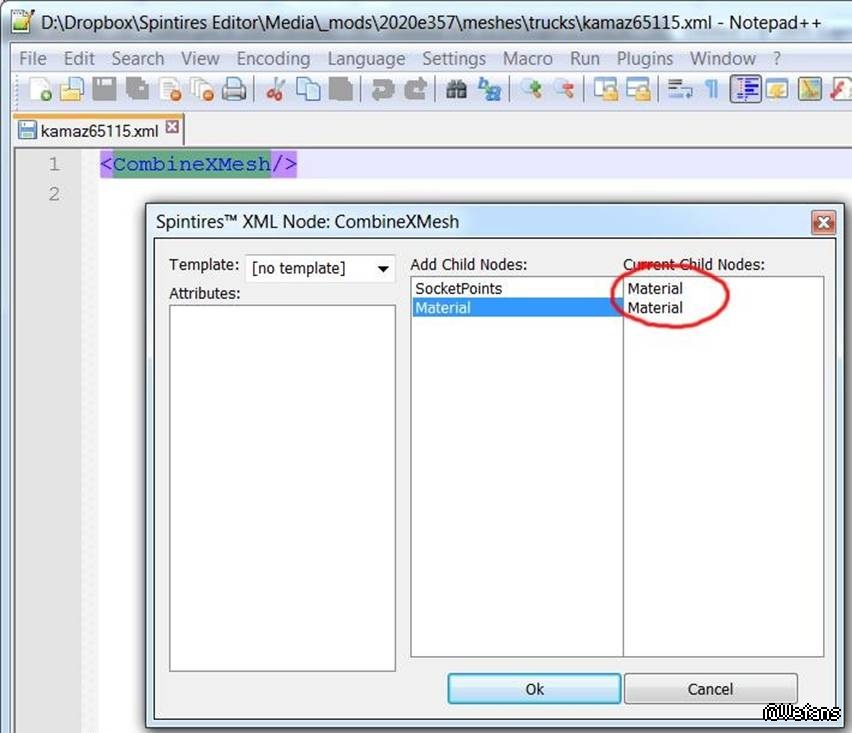Click the New file toolbar icon
Viewport: 852px width, 733px height.
[40, 91]
